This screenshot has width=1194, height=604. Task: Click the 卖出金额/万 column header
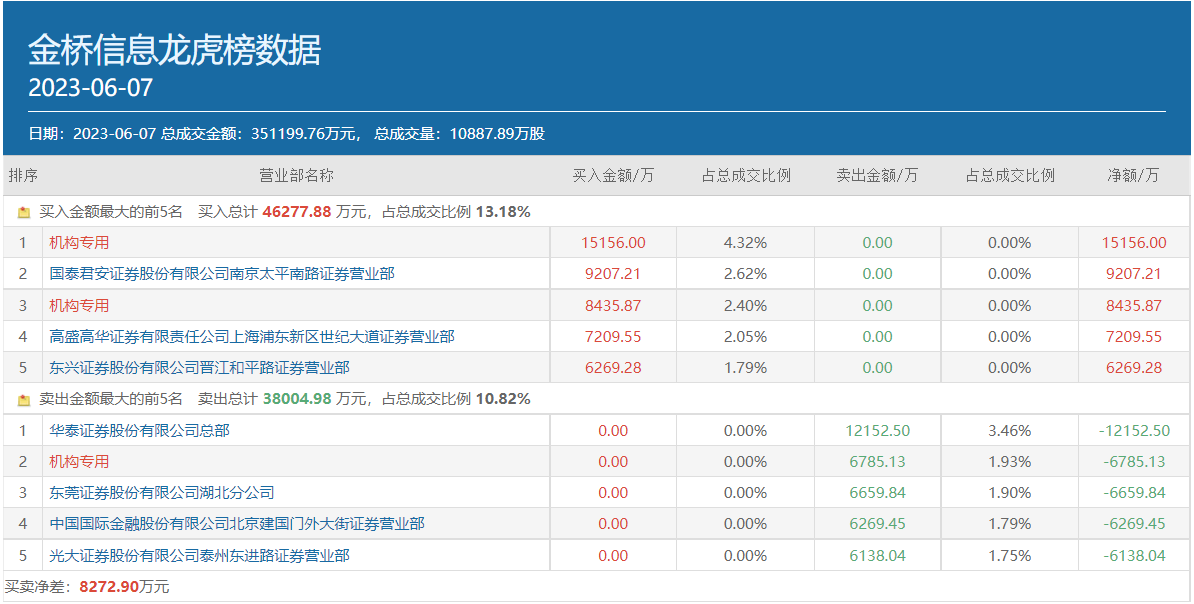coord(877,175)
